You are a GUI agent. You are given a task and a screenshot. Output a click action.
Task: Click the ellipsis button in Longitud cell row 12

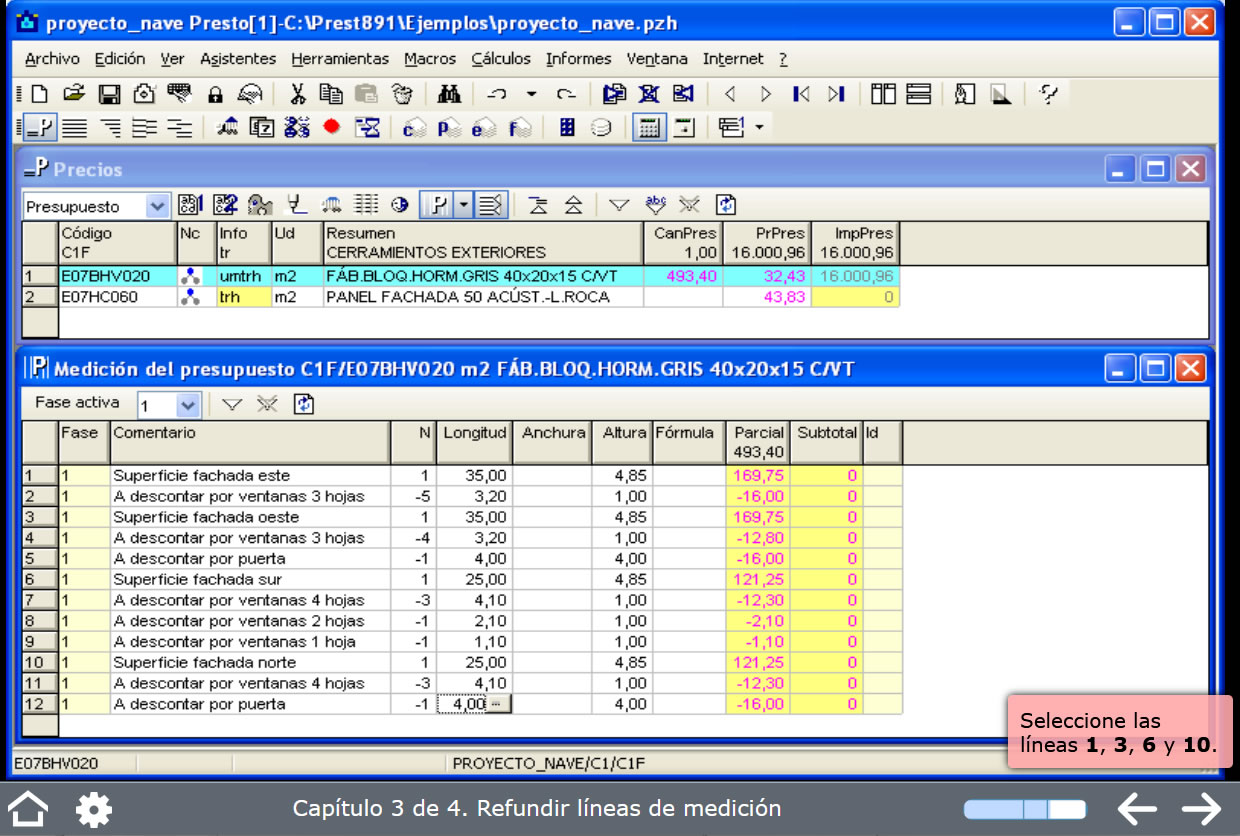(497, 704)
